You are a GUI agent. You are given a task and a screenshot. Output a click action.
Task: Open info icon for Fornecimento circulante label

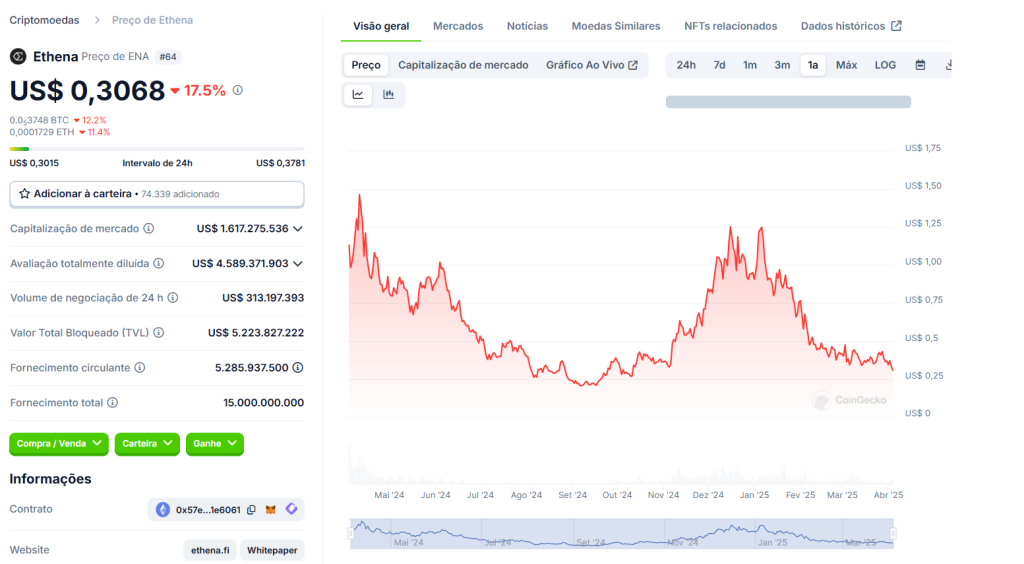pos(140,368)
